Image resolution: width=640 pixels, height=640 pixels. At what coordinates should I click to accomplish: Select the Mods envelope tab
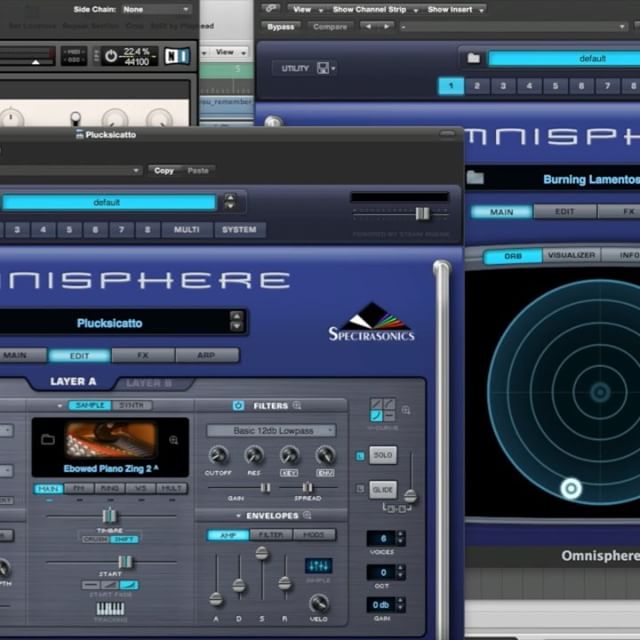(313, 535)
